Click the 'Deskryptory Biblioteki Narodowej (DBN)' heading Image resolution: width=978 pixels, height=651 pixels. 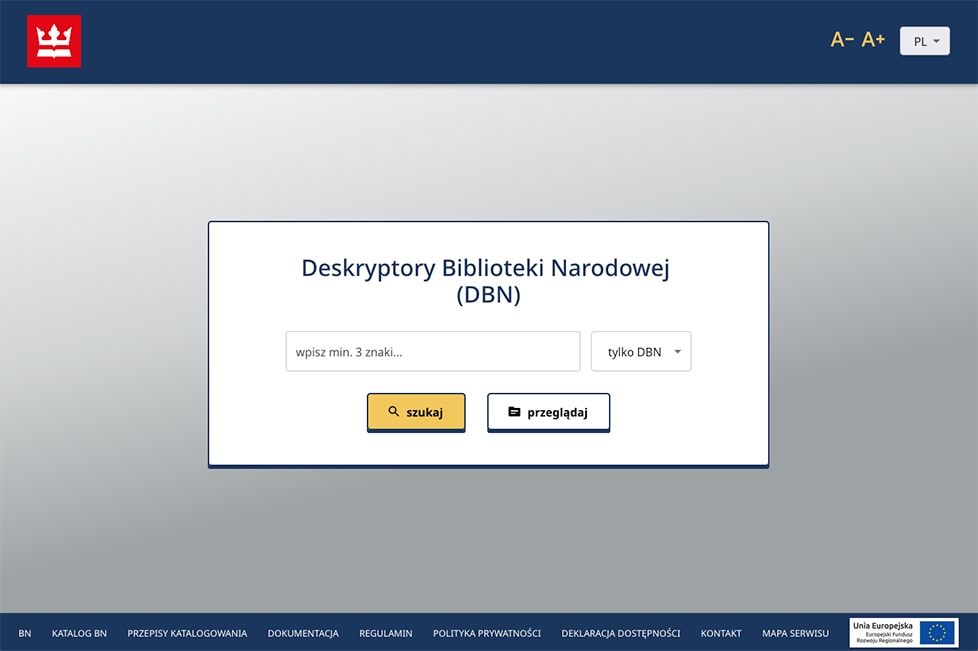click(x=486, y=281)
